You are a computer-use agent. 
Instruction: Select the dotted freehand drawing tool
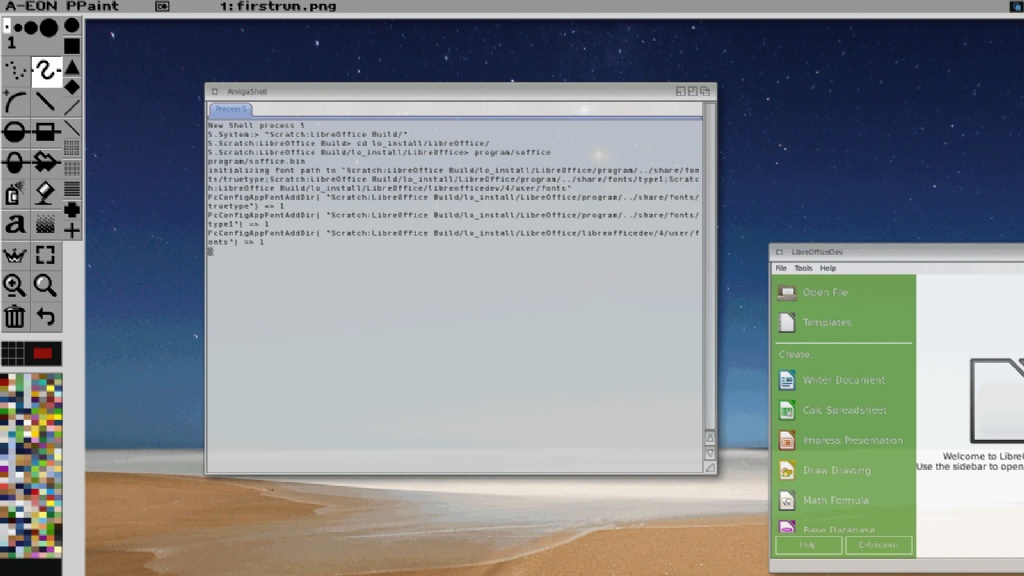pyautogui.click(x=15, y=69)
